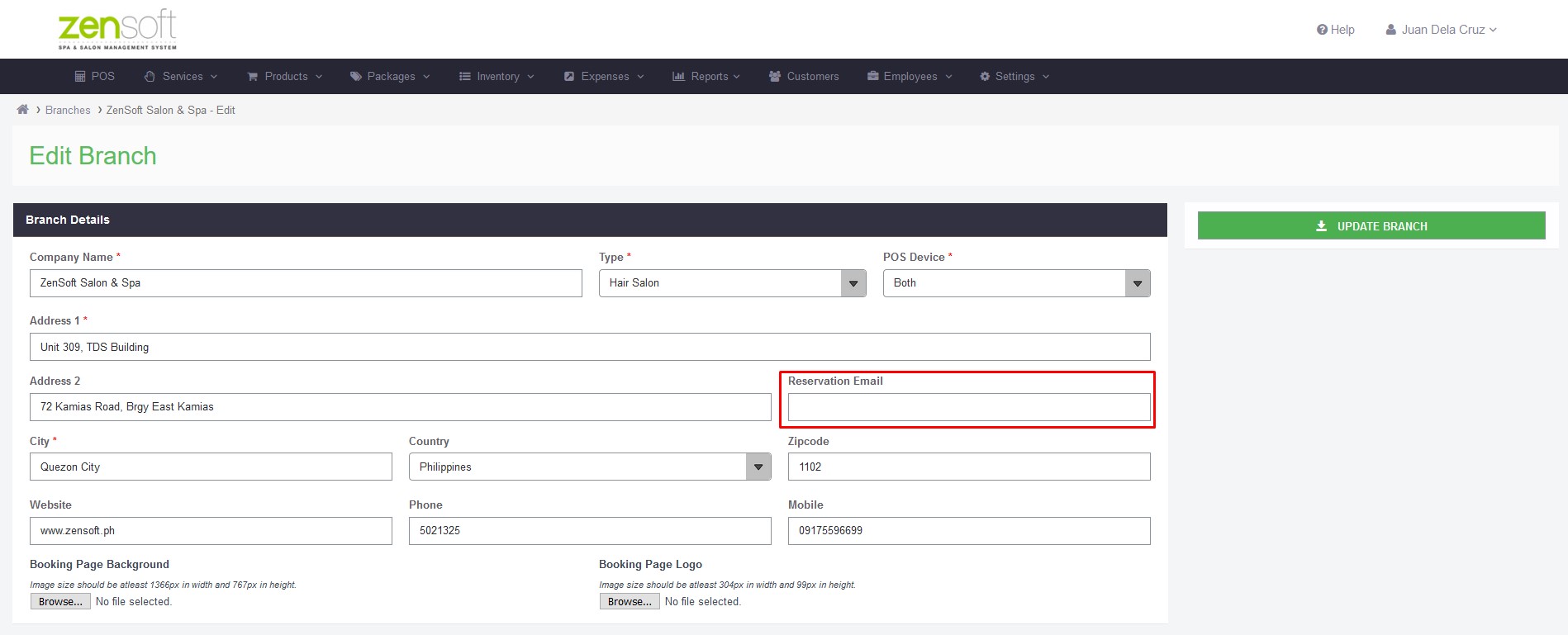The height and width of the screenshot is (635, 1568).
Task: Click the Customers people icon
Action: pos(775,77)
